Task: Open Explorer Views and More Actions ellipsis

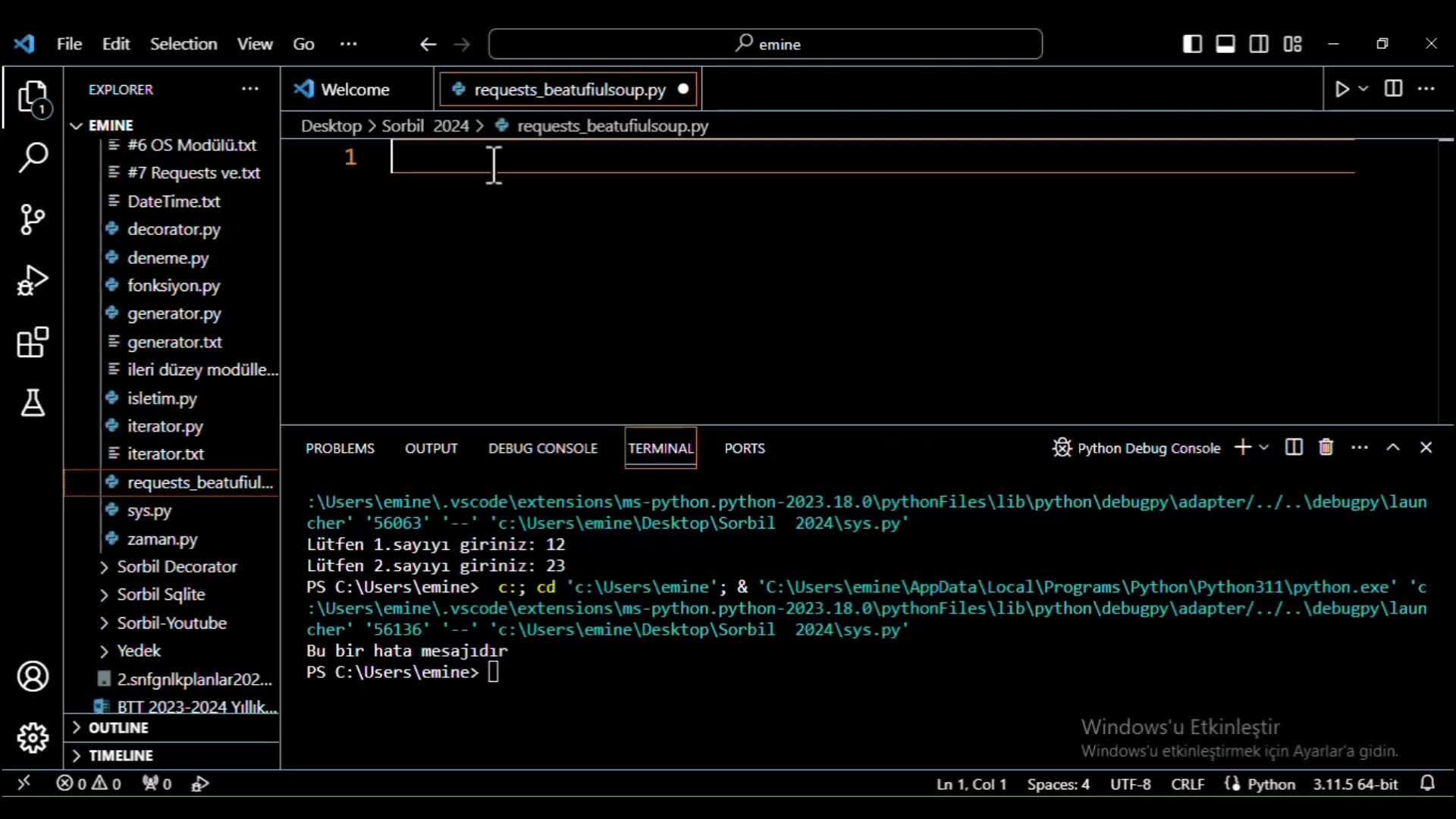Action: click(x=250, y=89)
